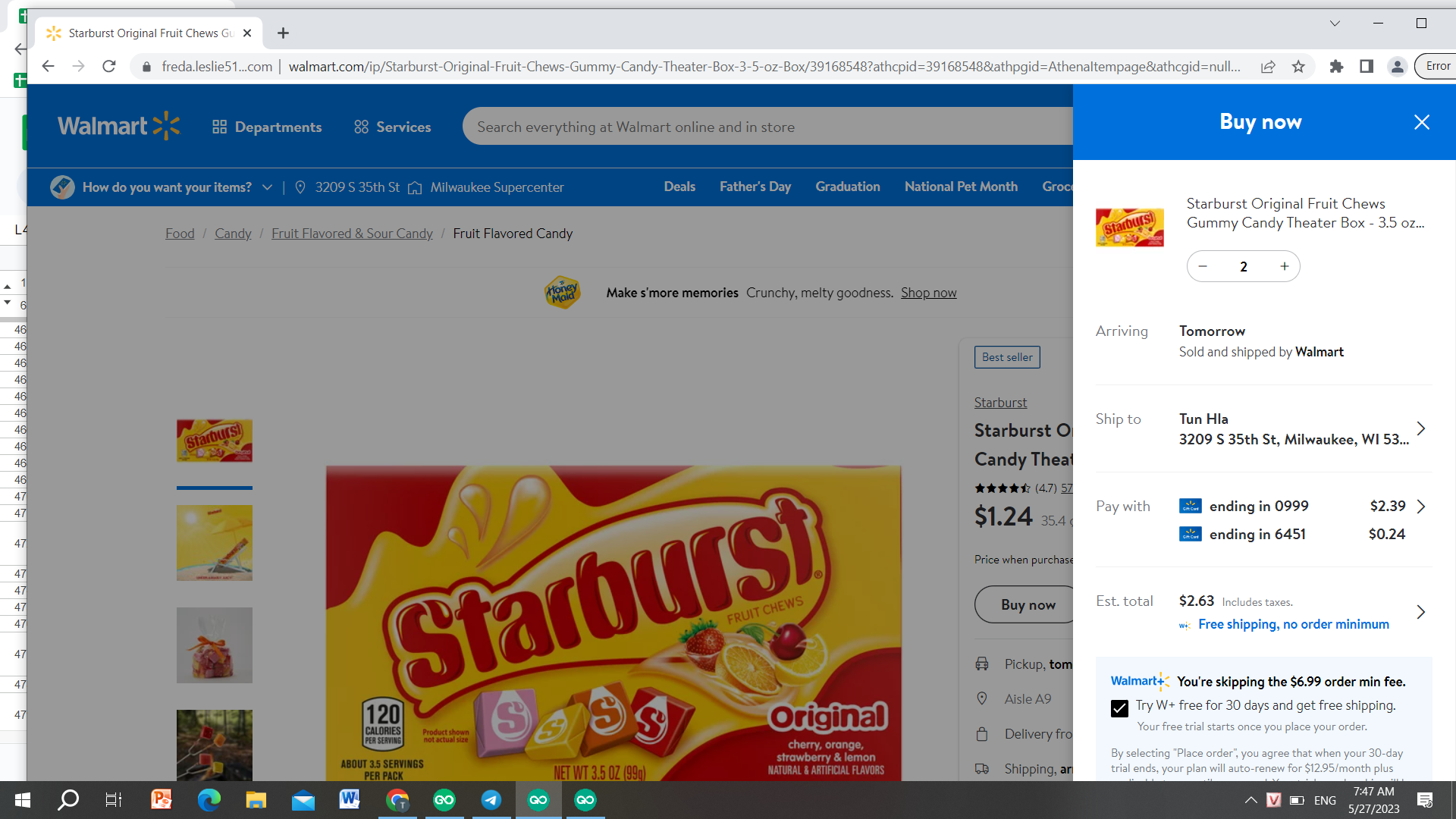Open Mail app from taskbar
Screen dimensions: 1456x819
303,800
